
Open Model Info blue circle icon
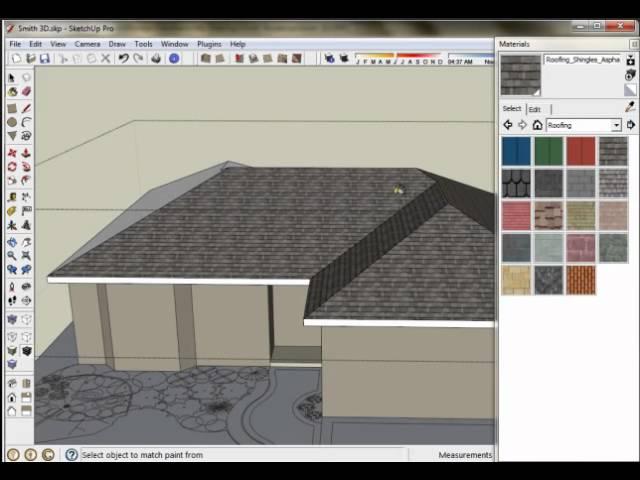(x=174, y=58)
